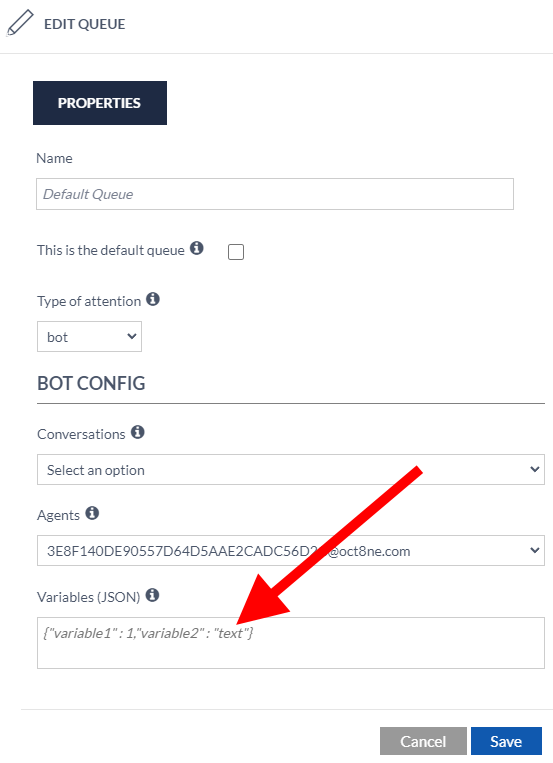Click the info icon beside Conversations
Viewport: 553px width, 763px height.
138,432
